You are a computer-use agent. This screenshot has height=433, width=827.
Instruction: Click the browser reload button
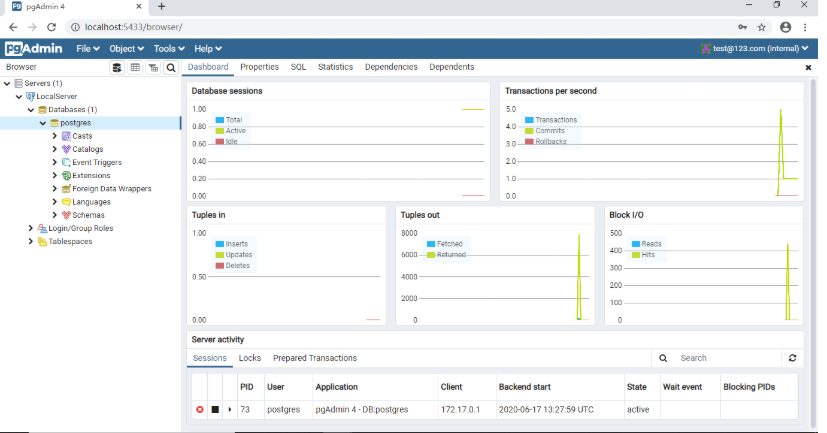(x=51, y=27)
